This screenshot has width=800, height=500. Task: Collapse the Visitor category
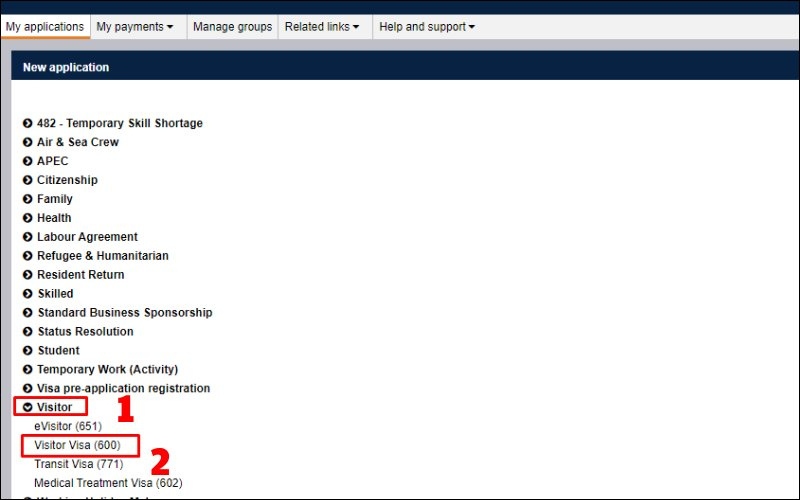pyautogui.click(x=28, y=407)
